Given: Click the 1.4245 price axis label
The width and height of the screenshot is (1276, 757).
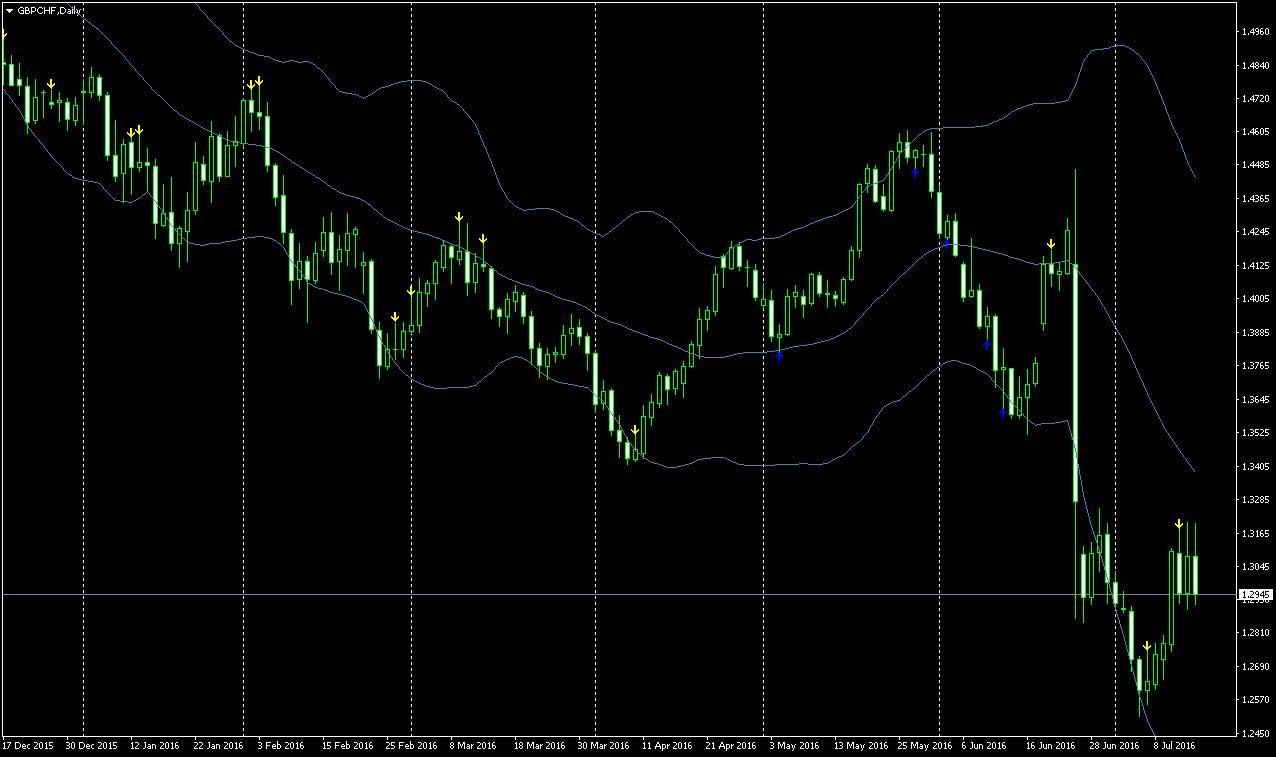Looking at the screenshot, I should [1256, 232].
